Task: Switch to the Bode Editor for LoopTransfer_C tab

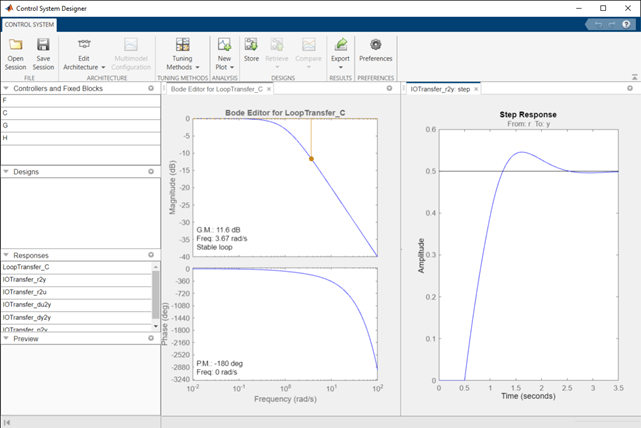Action: coord(215,89)
